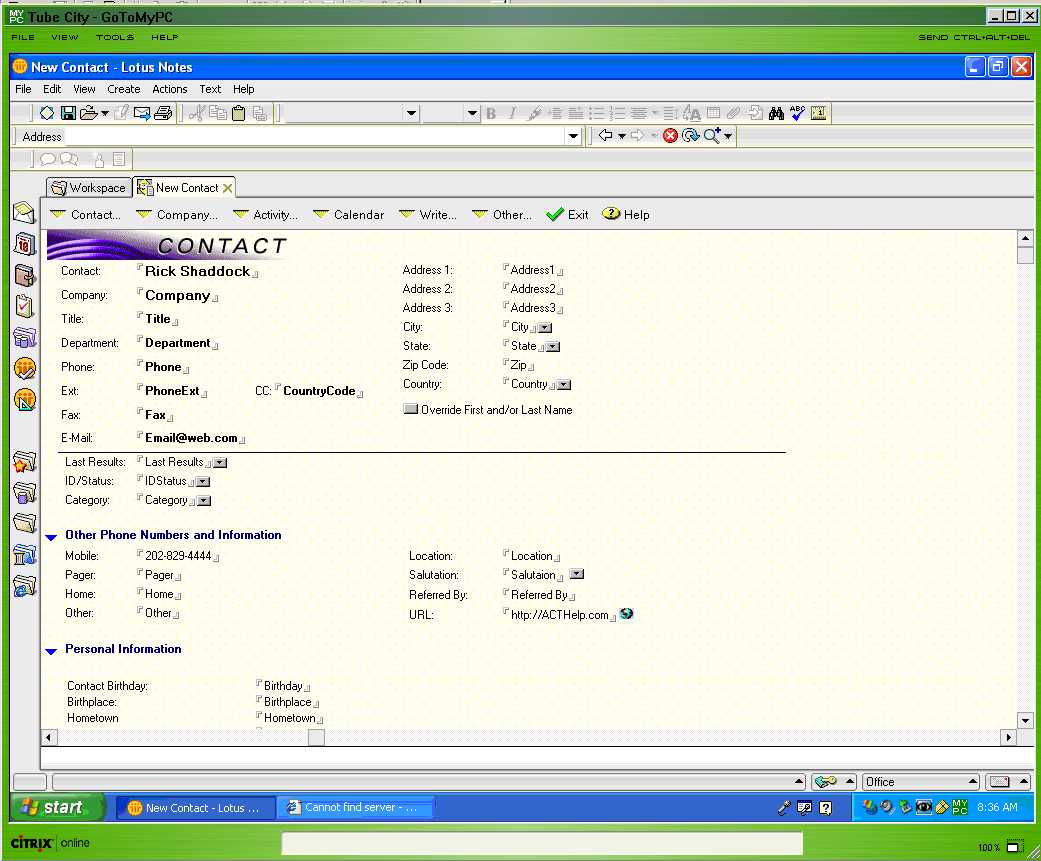The image size is (1041, 861).
Task: Open the File menu in Lotus Notes
Action: [23, 89]
